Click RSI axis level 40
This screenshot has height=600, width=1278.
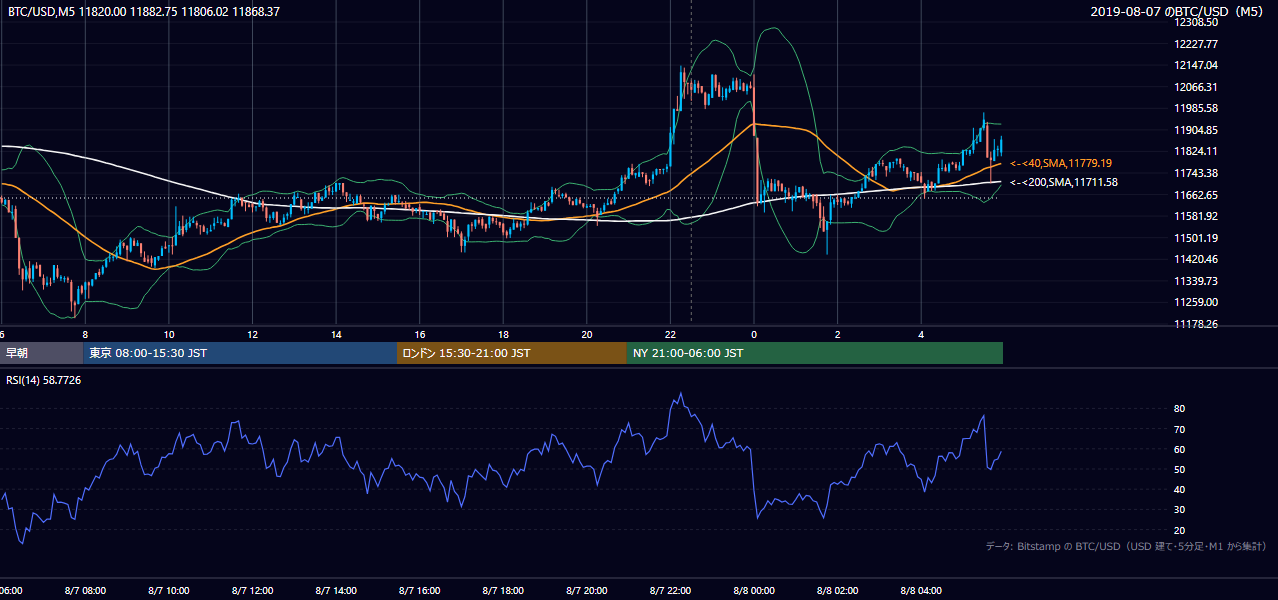point(1180,489)
